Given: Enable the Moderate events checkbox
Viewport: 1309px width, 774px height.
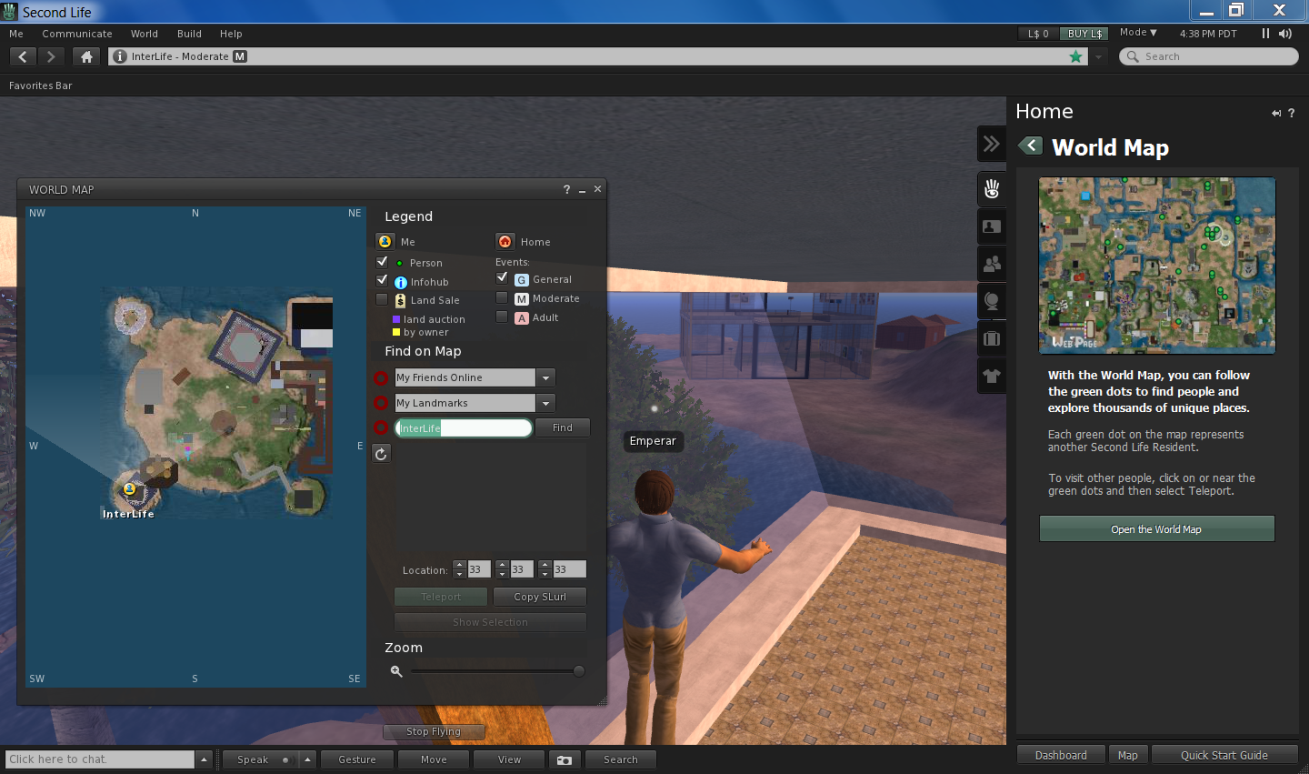Looking at the screenshot, I should pos(502,297).
